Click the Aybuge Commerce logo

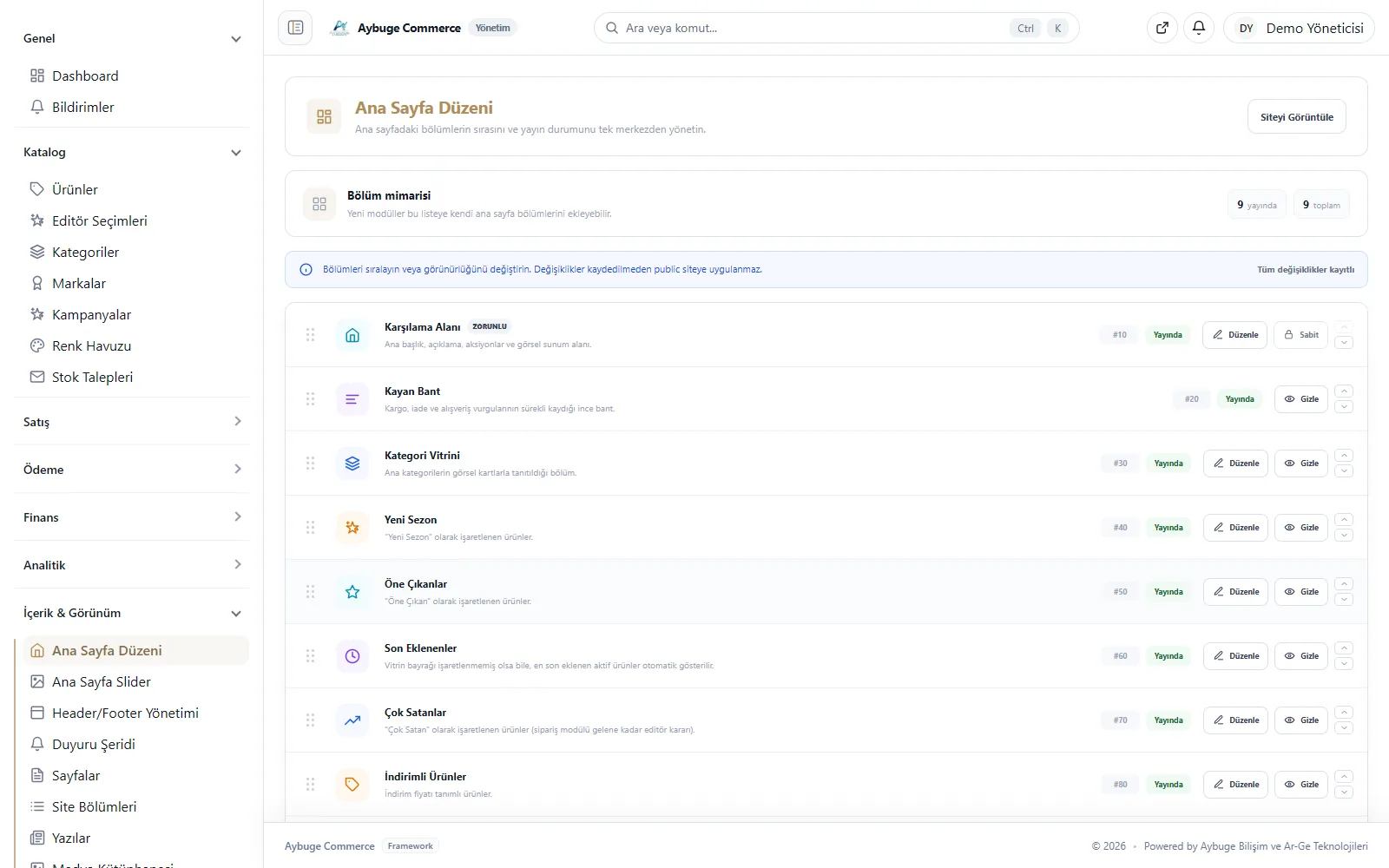click(340, 28)
